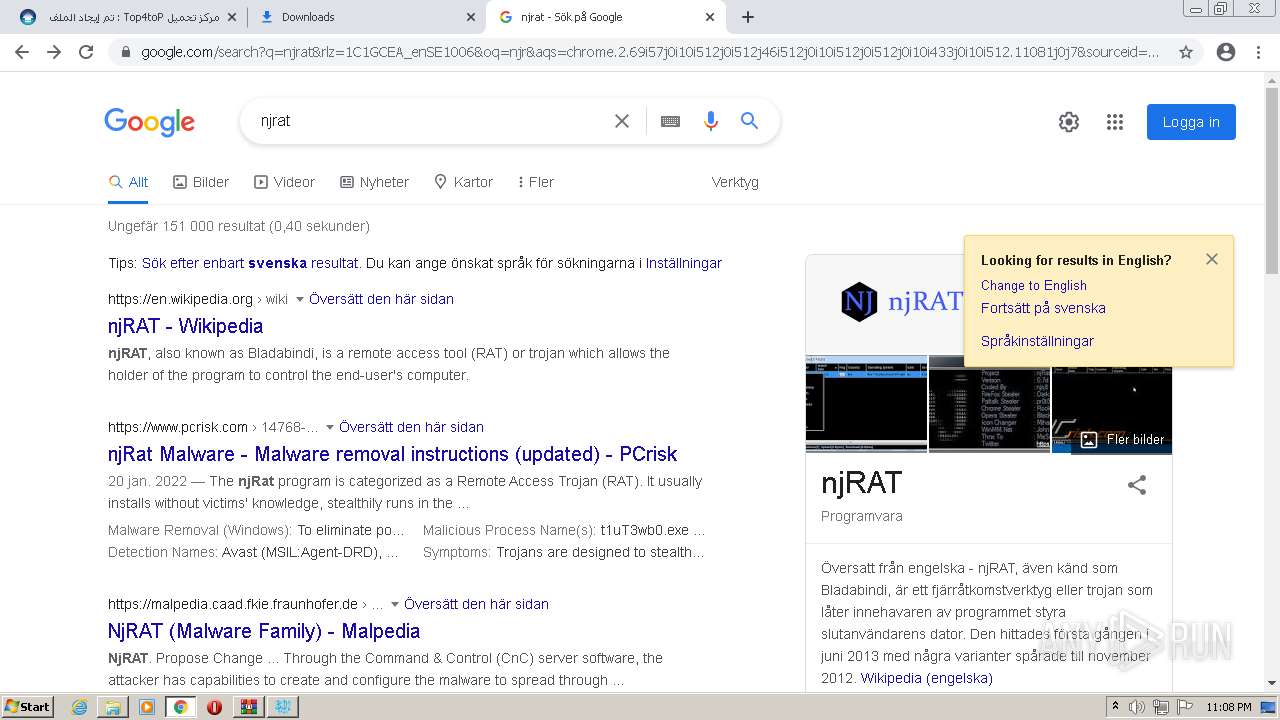1280x720 pixels.
Task: Open NjRAT Malpedia result
Action: tap(264, 631)
